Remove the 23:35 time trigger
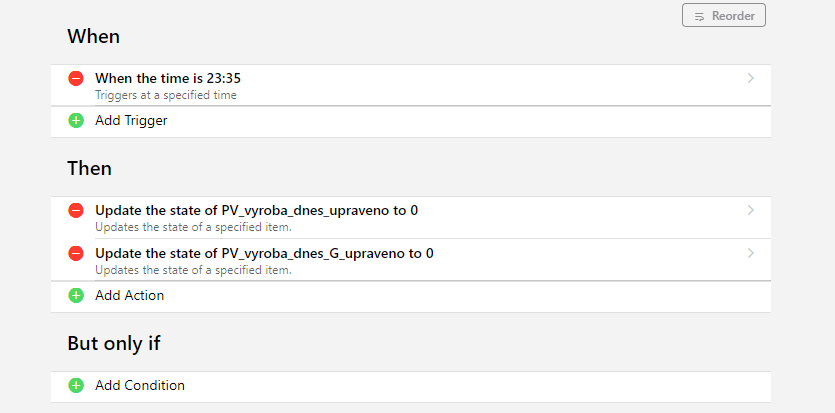This screenshot has width=835, height=413. click(x=76, y=78)
